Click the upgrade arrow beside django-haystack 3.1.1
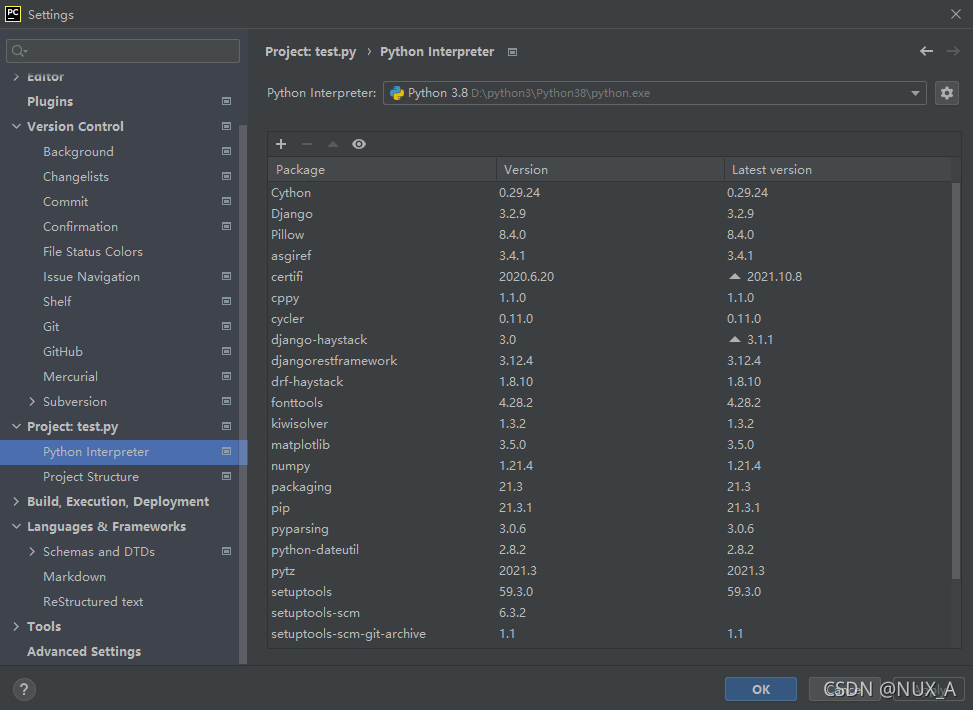973x710 pixels. point(735,339)
